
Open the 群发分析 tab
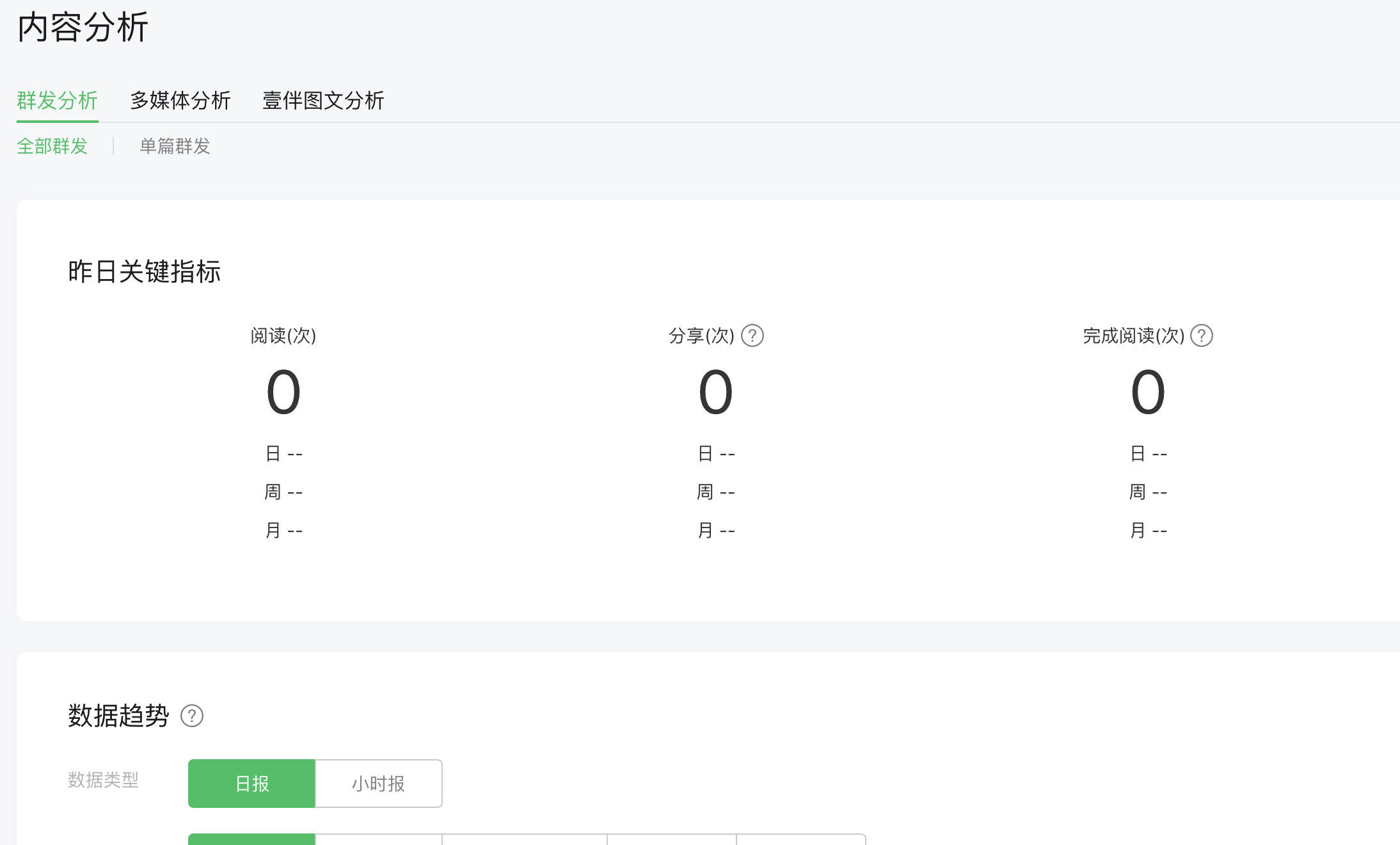(x=57, y=101)
